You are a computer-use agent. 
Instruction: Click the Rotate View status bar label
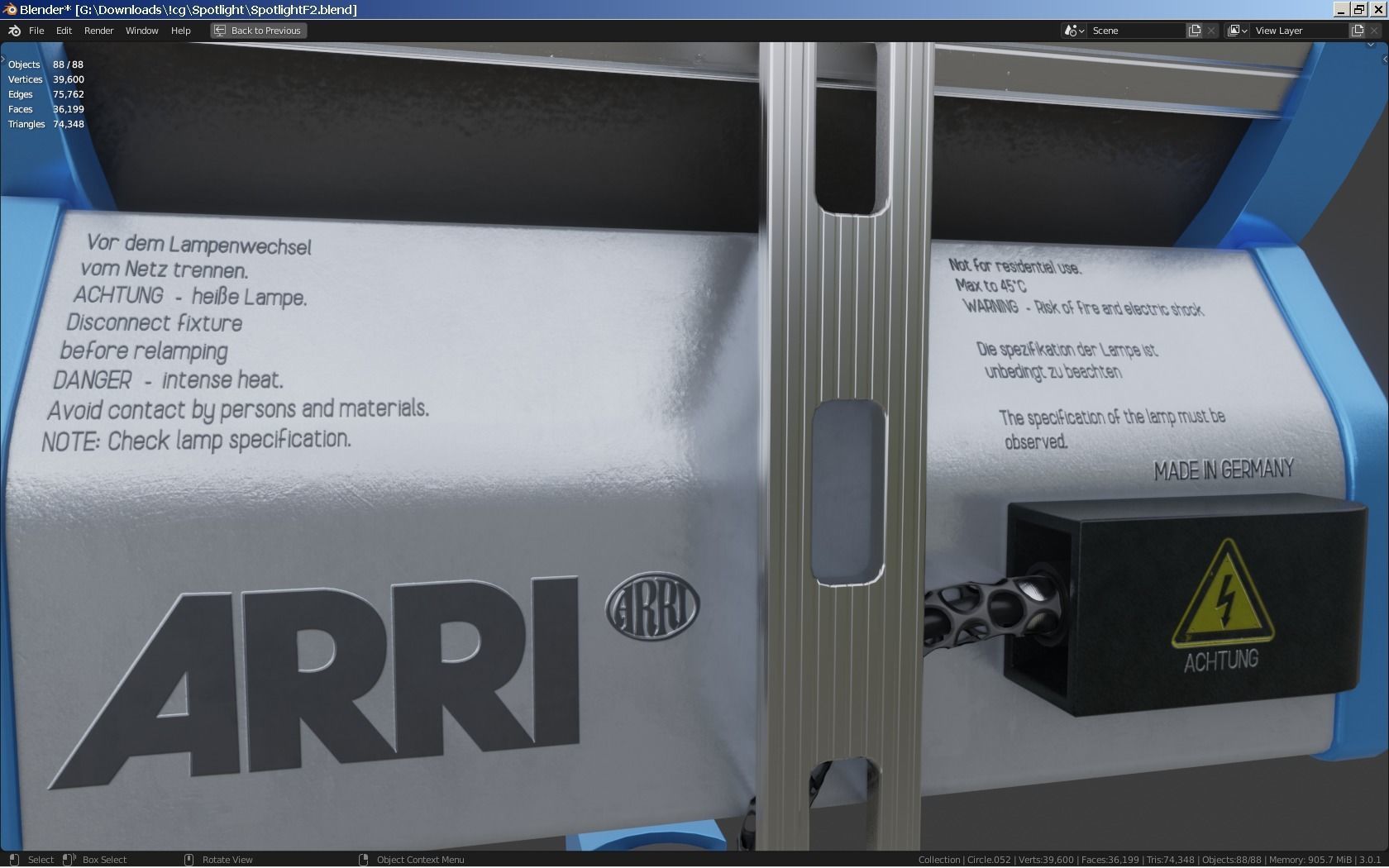[227, 860]
